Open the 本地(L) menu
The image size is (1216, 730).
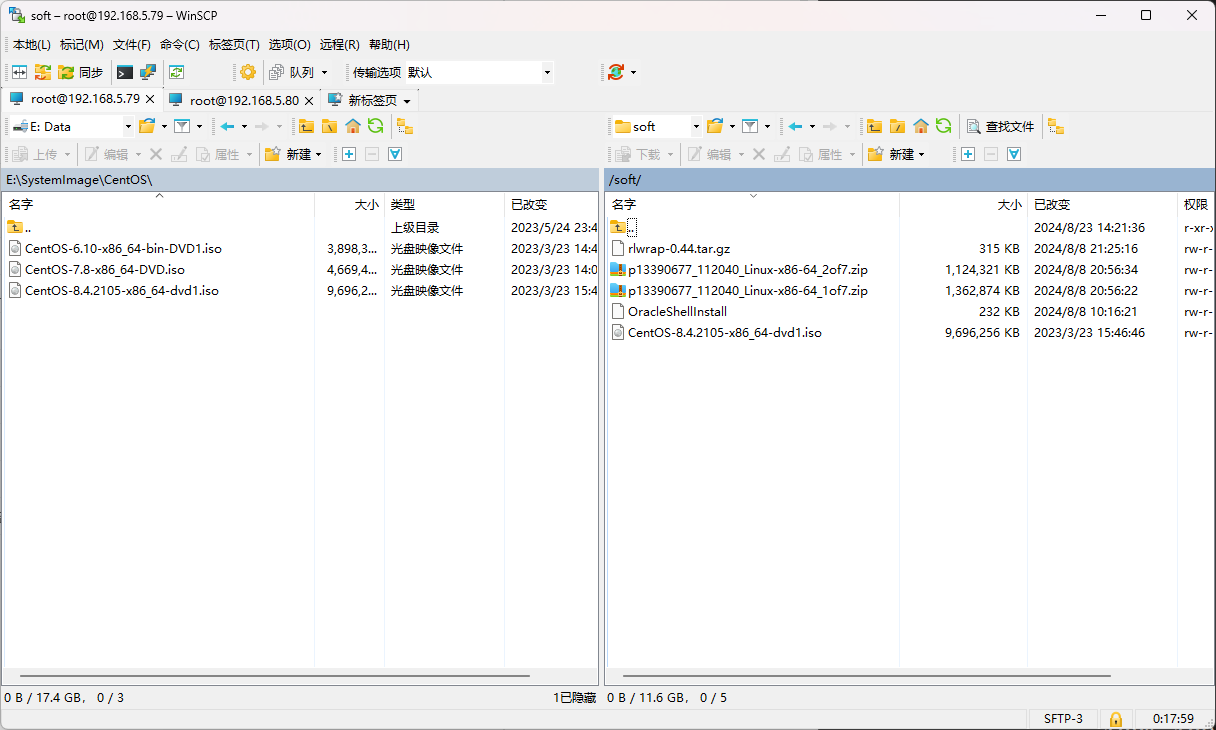click(x=32, y=44)
